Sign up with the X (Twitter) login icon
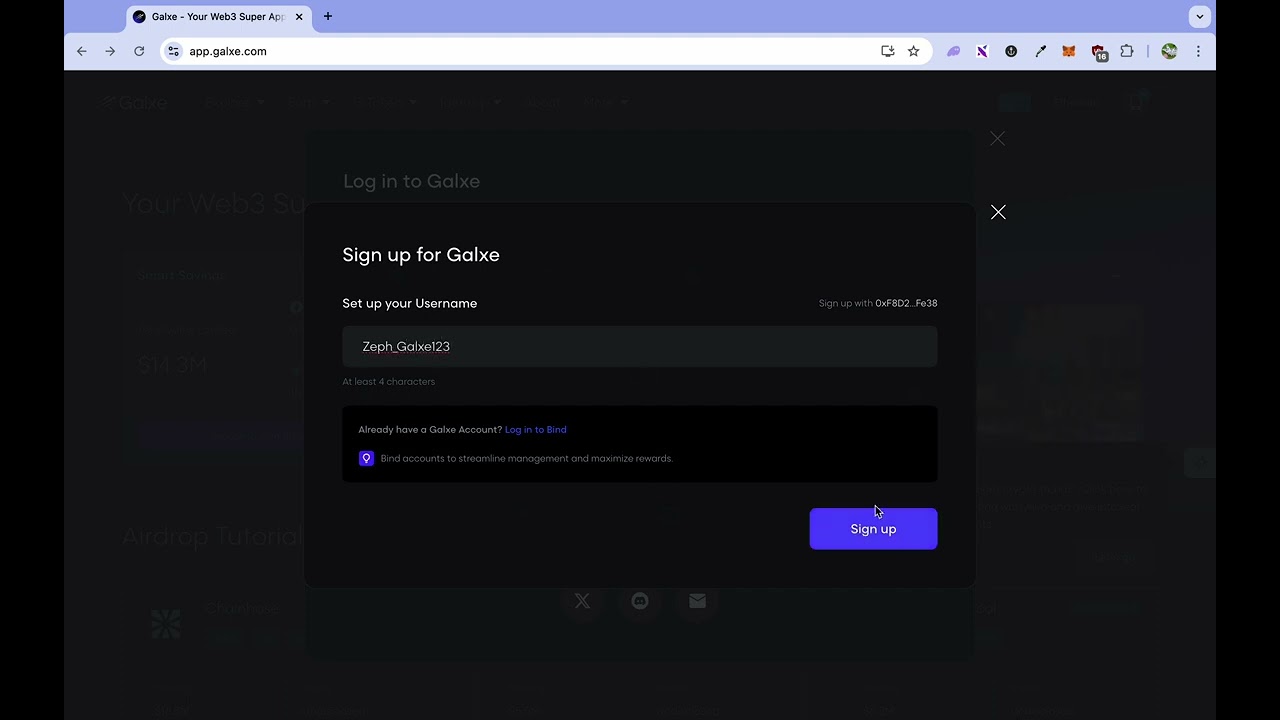The height and width of the screenshot is (720, 1280). point(582,601)
